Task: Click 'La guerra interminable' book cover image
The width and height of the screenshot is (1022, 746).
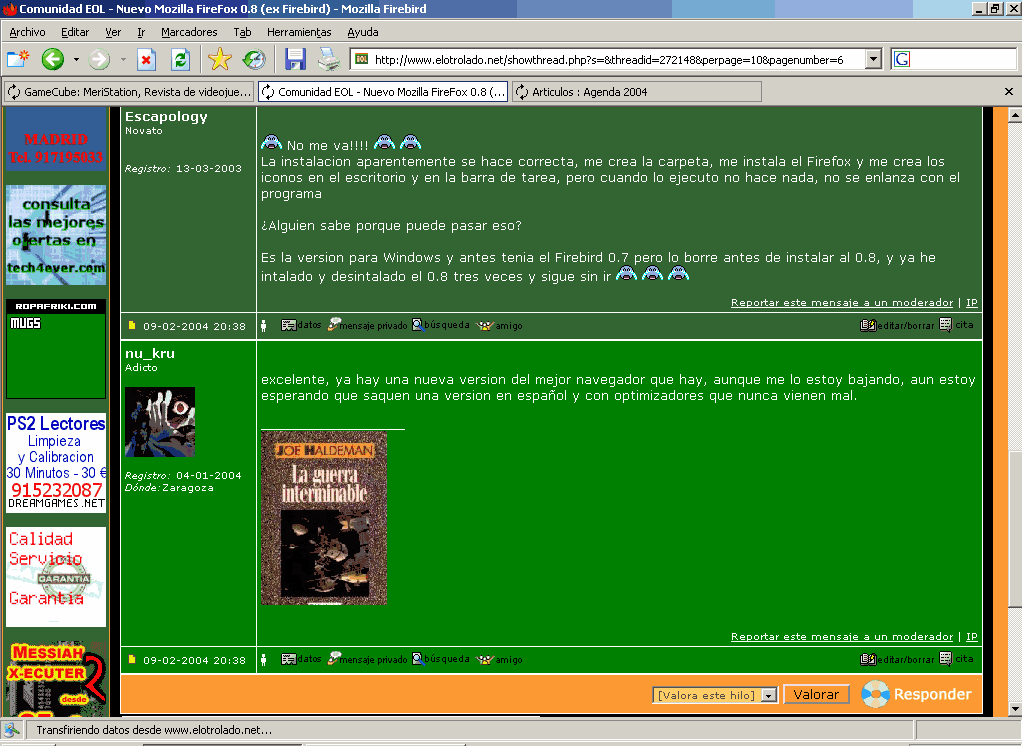Action: tap(324, 518)
